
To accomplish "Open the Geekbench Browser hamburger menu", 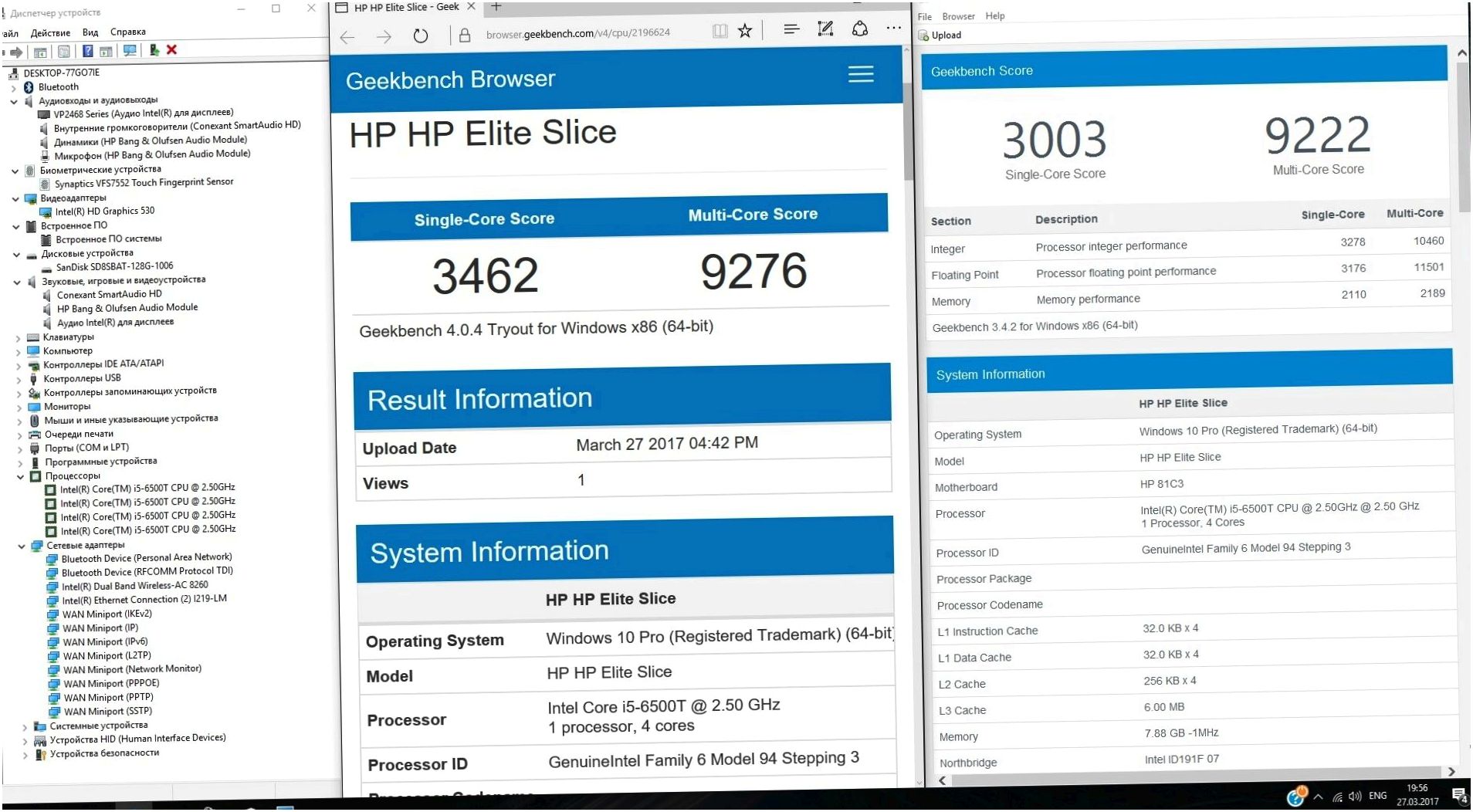I will click(861, 74).
